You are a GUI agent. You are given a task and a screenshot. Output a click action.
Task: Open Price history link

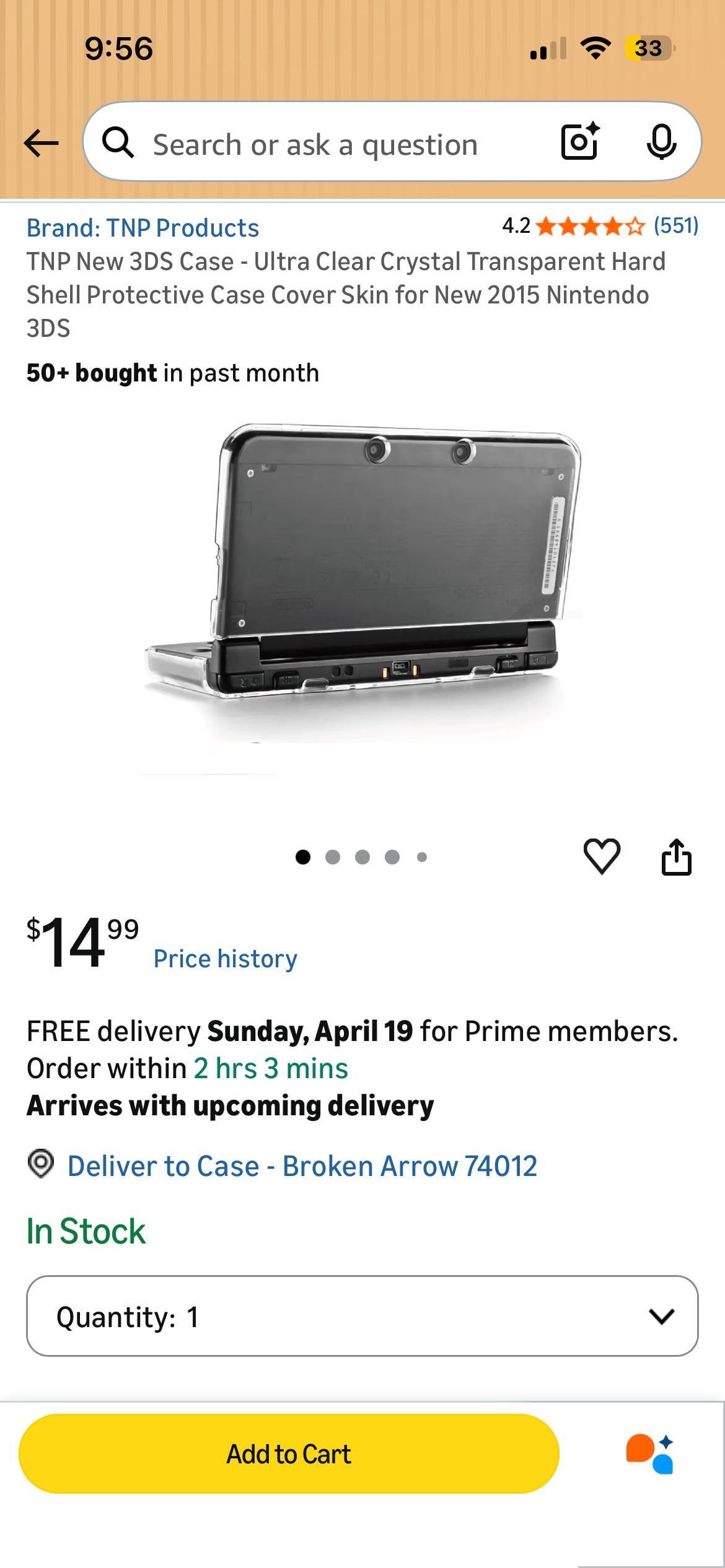pos(226,959)
